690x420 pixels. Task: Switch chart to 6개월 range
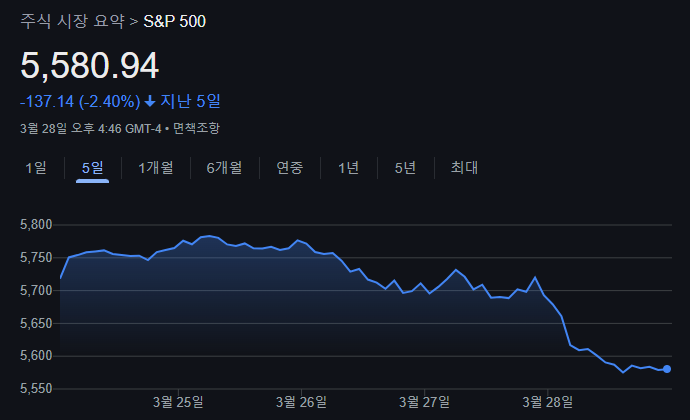tap(224, 168)
